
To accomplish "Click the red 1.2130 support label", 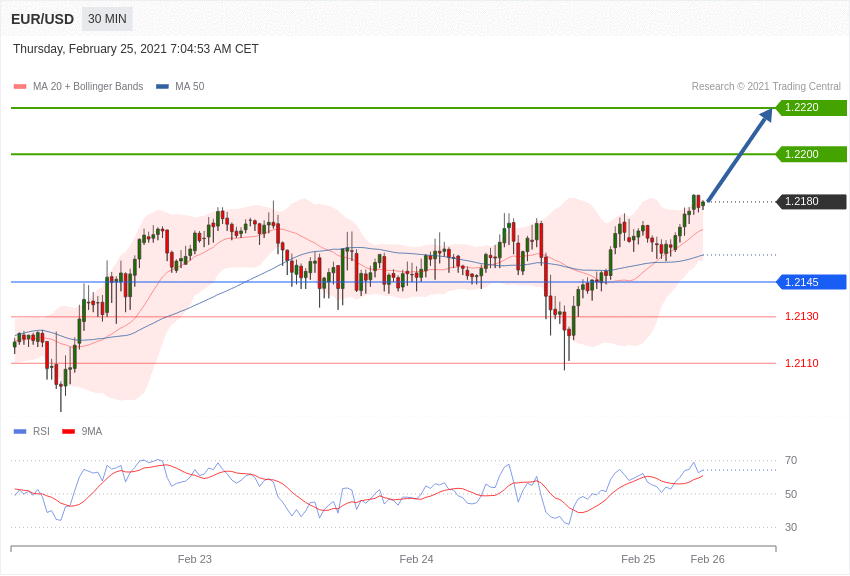I will [802, 316].
